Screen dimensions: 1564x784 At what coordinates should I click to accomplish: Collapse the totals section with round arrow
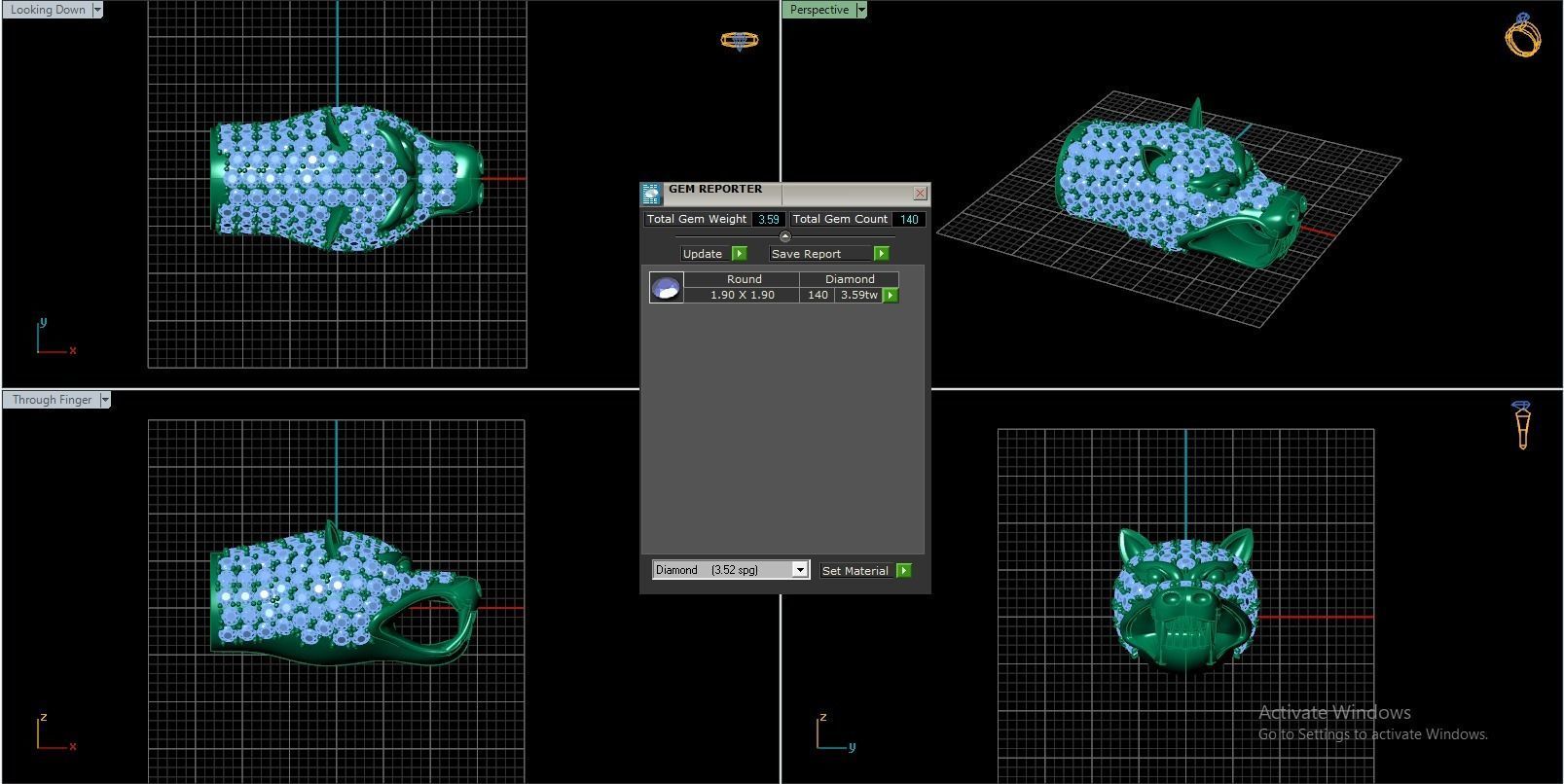point(784,236)
